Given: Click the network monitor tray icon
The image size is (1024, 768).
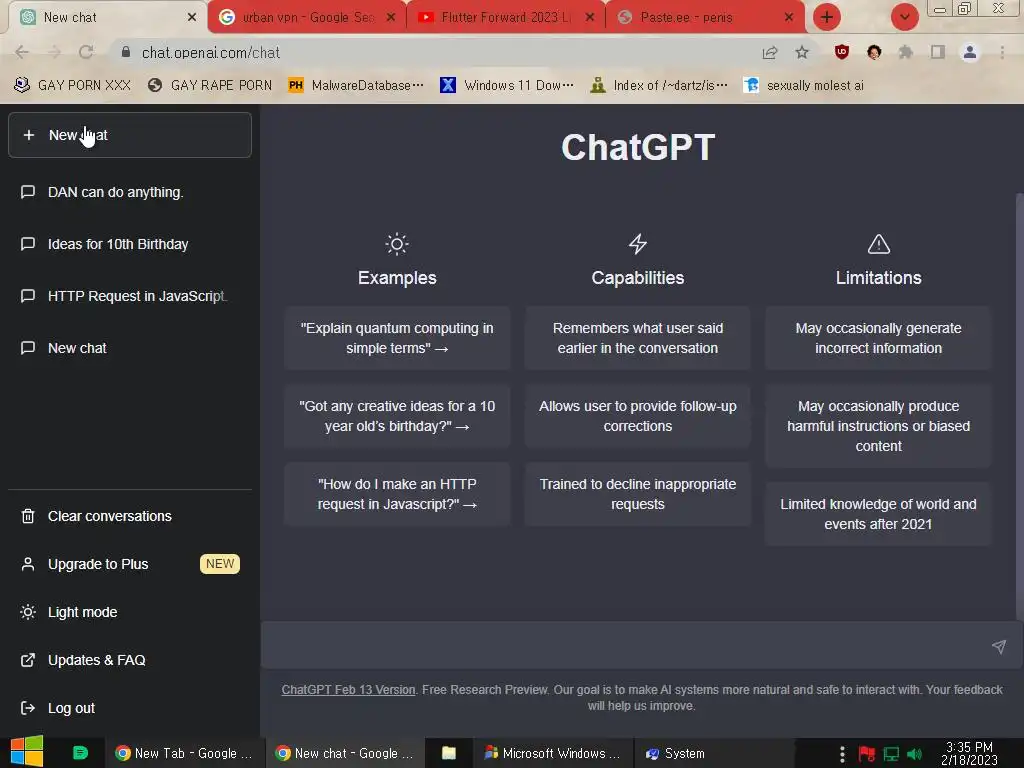Looking at the screenshot, I should click(x=891, y=754).
